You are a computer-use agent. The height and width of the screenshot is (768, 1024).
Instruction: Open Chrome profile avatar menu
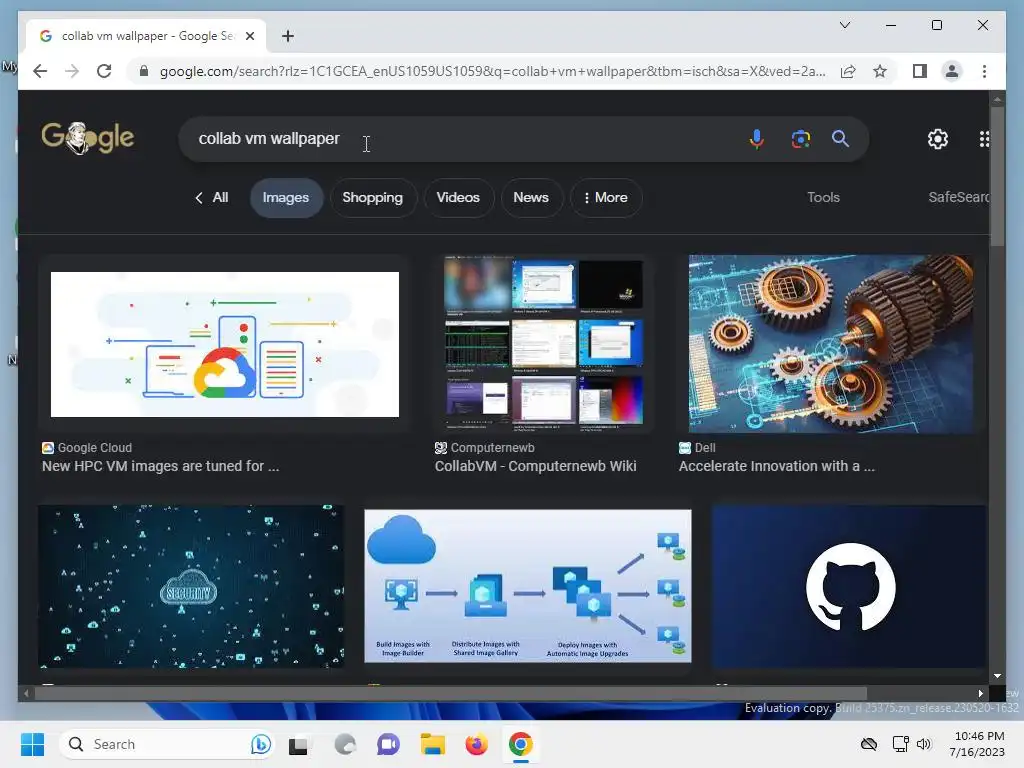pyautogui.click(x=952, y=71)
